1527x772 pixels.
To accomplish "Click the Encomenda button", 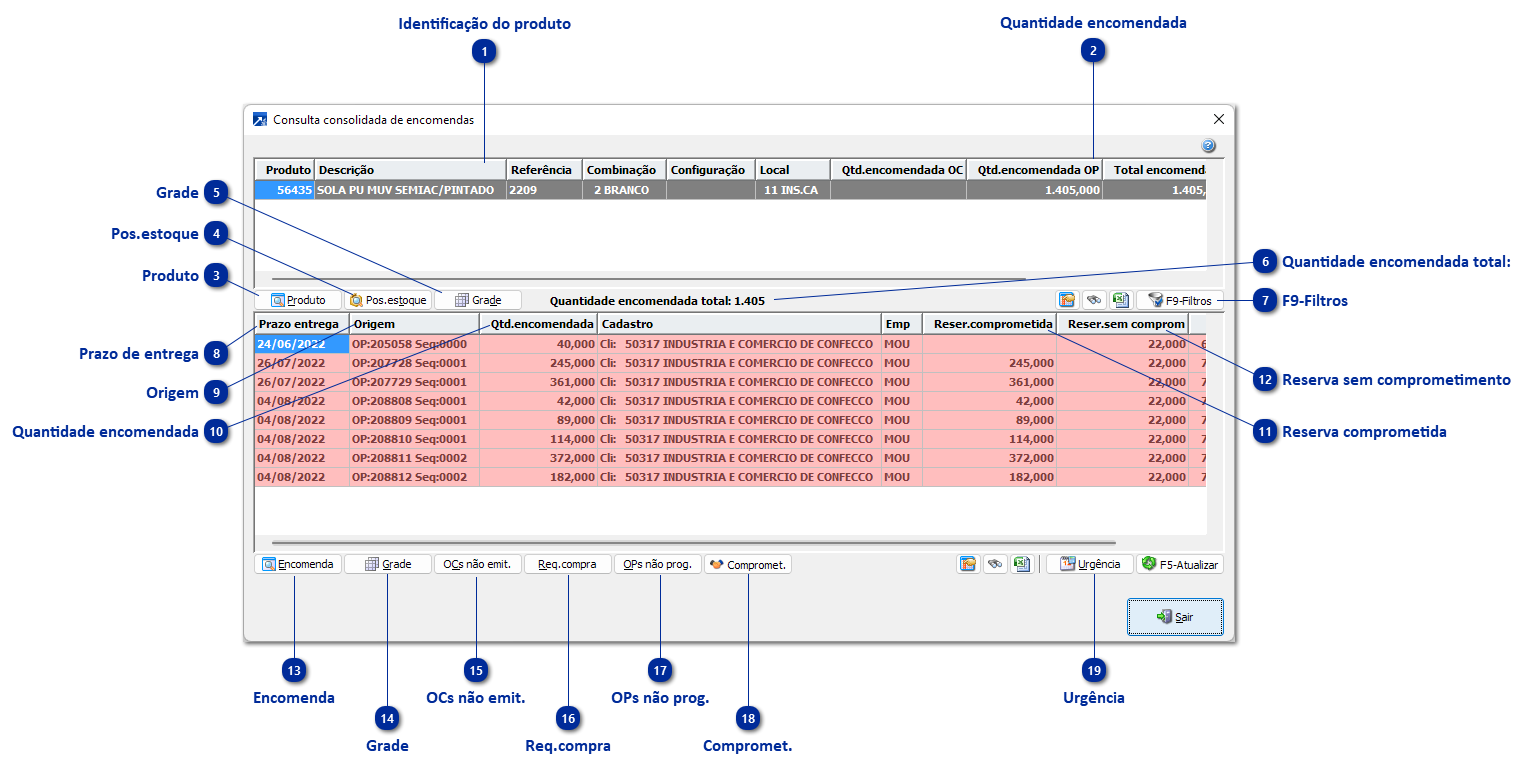I will [x=298, y=564].
